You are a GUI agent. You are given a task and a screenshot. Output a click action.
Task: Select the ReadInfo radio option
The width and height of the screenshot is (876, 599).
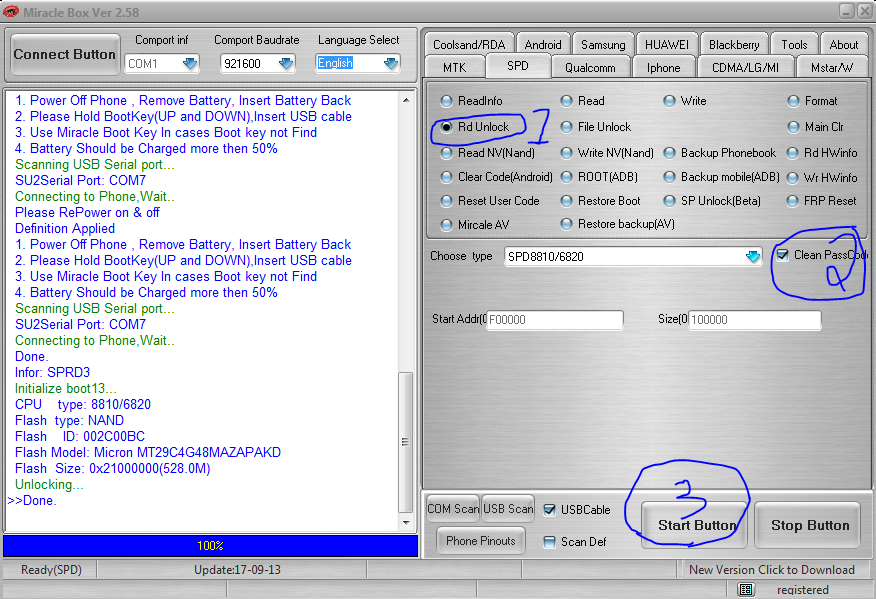tap(446, 101)
